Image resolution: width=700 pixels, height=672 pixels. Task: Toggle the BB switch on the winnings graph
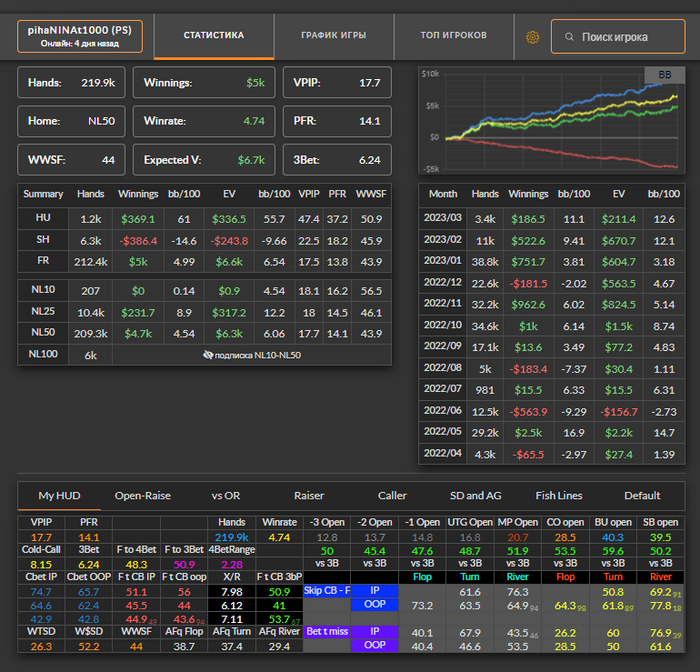pos(664,75)
